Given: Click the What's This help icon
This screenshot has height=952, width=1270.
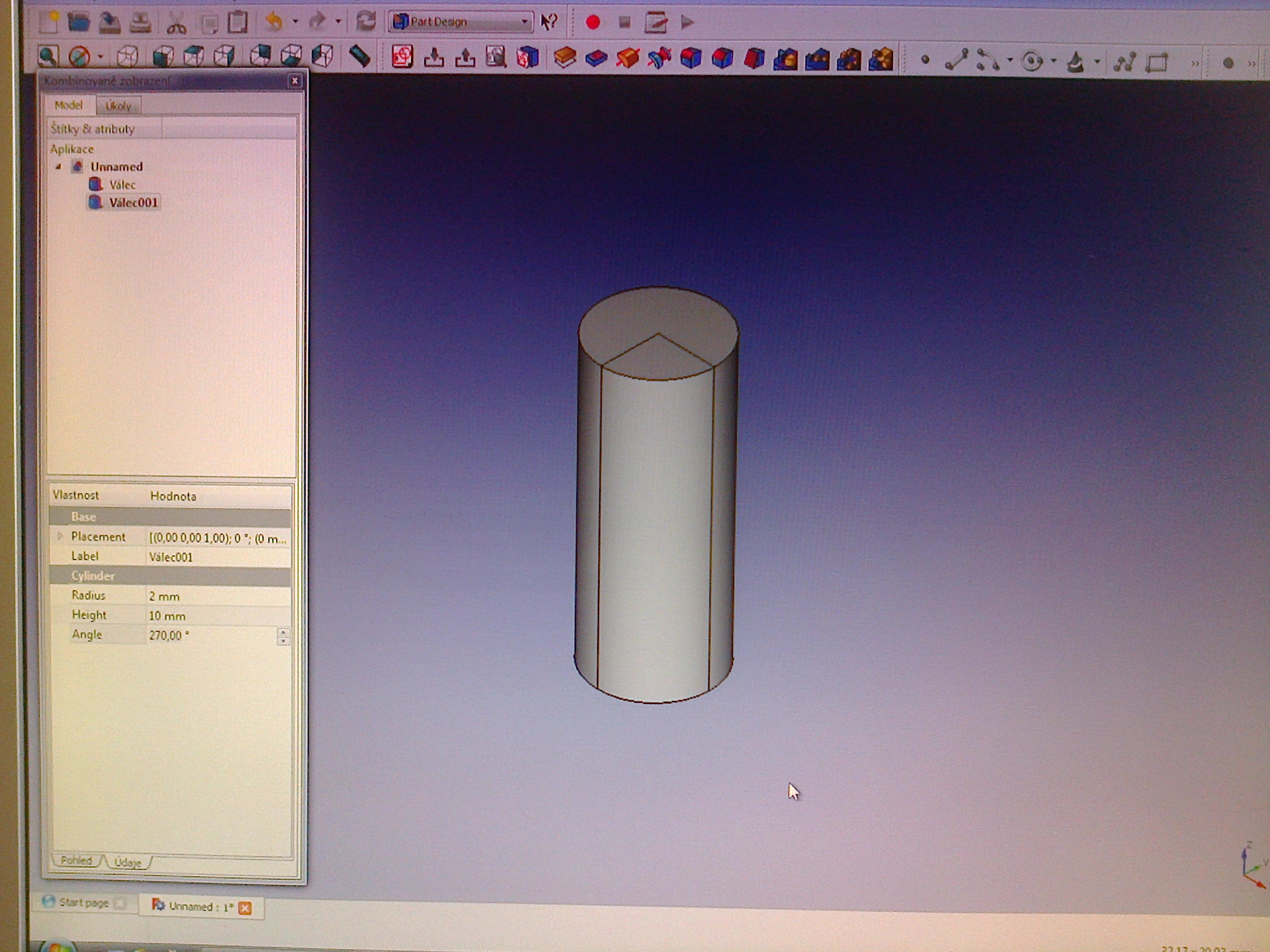Looking at the screenshot, I should (x=549, y=22).
